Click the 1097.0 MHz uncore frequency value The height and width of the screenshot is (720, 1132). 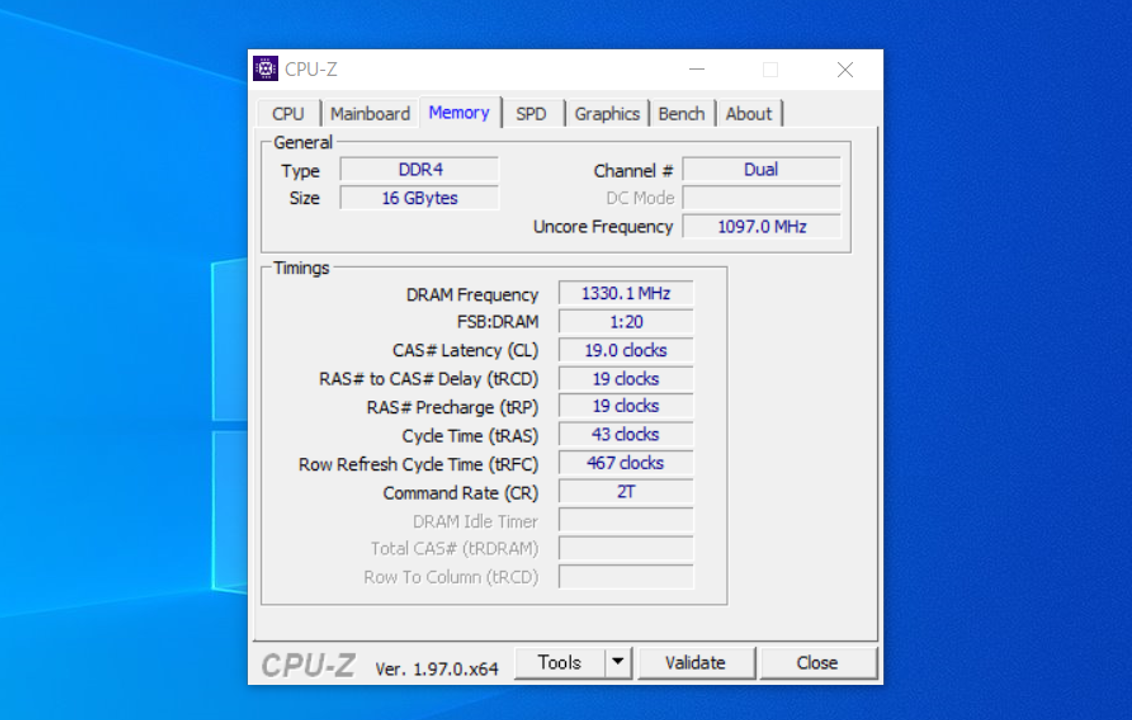[x=762, y=227]
